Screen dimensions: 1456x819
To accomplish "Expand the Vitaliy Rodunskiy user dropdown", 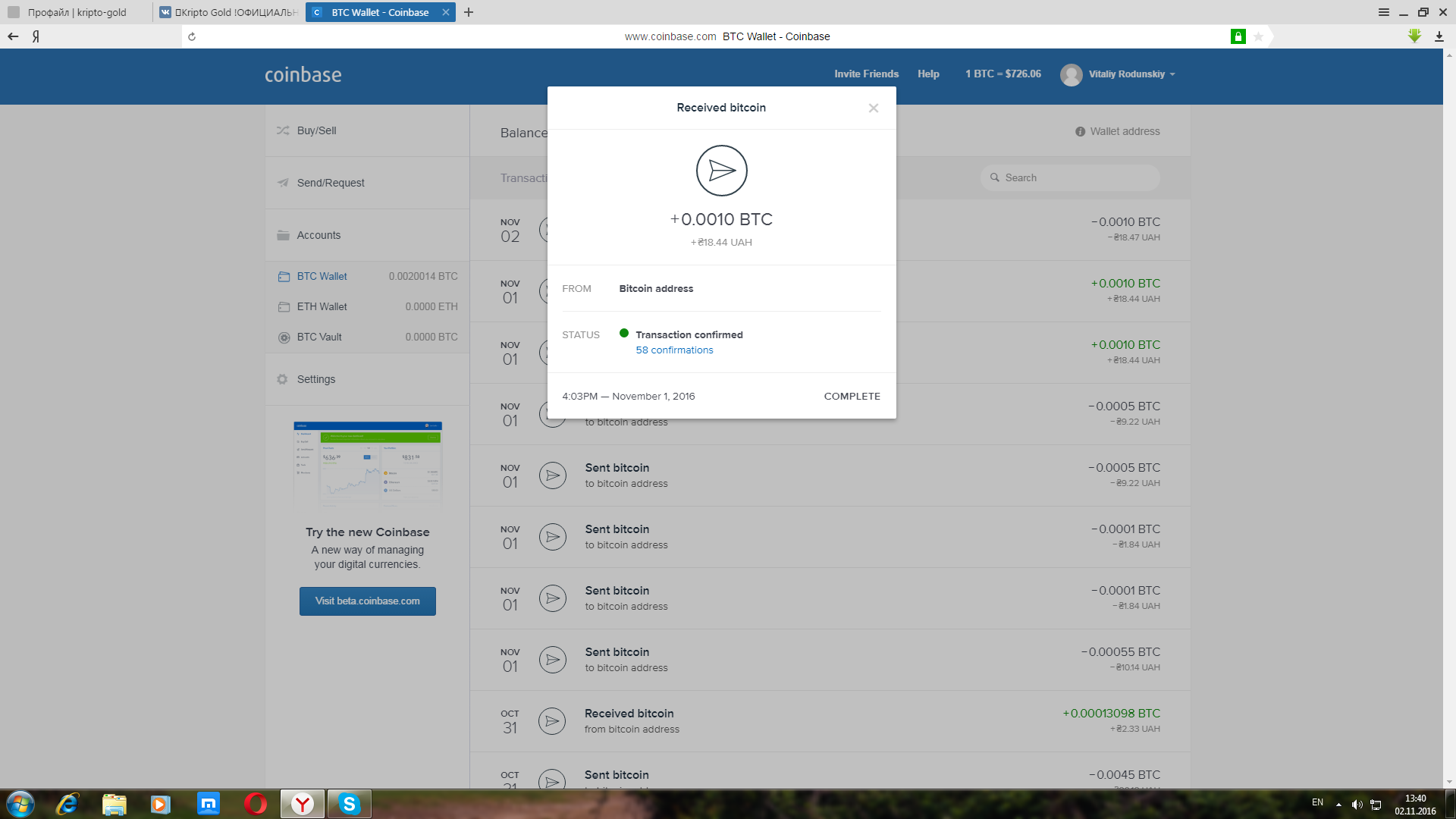I will click(x=1125, y=74).
